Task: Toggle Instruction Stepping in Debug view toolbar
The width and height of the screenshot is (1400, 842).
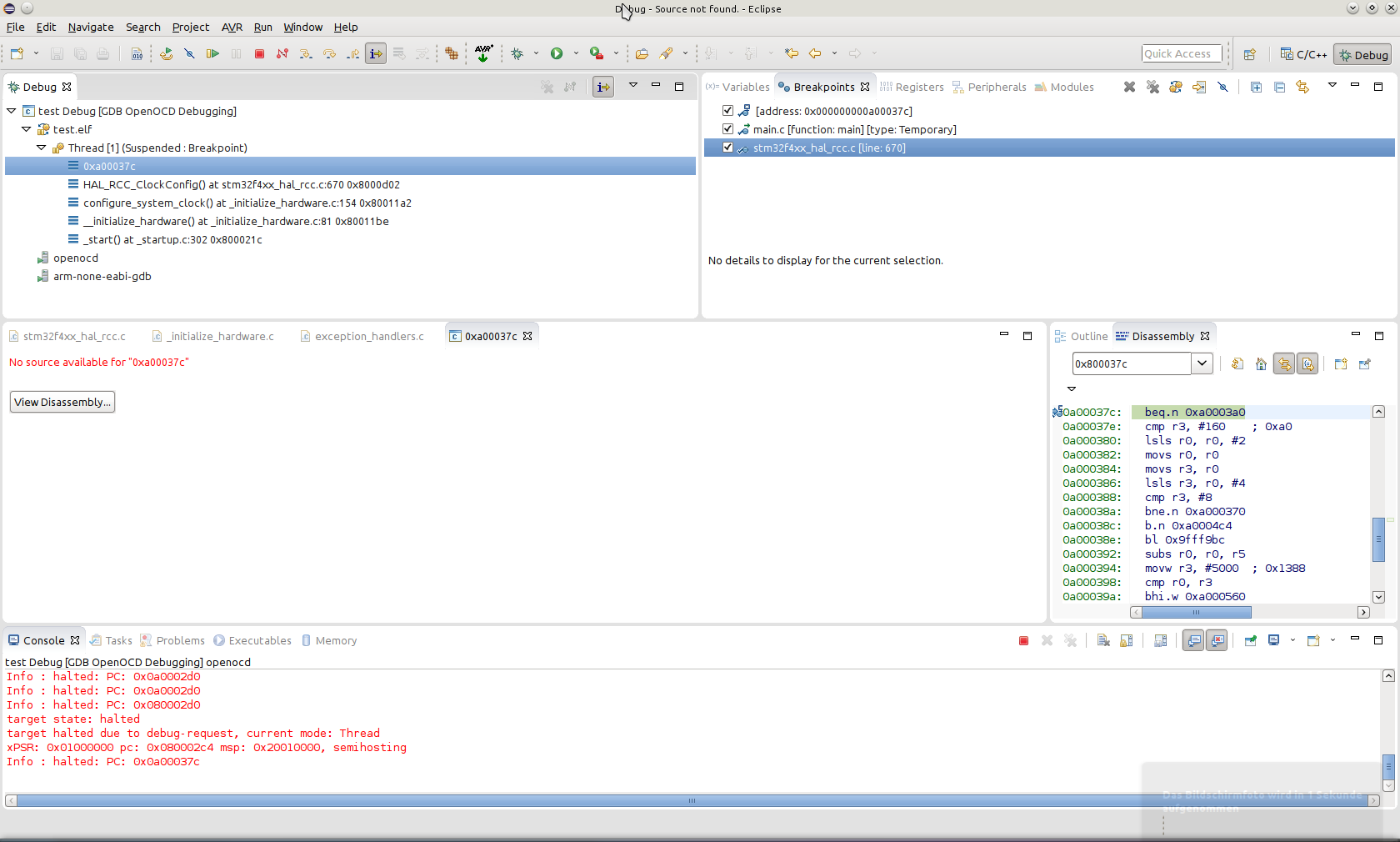Action: pos(603,87)
